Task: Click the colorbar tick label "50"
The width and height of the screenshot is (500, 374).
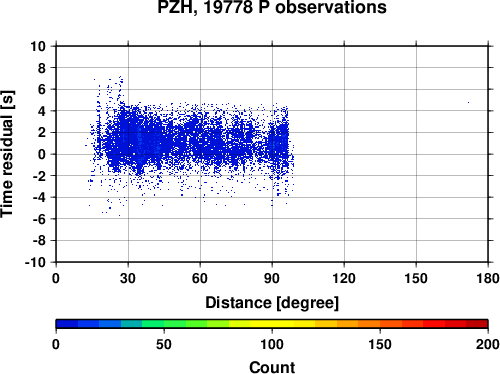Action: pos(164,344)
